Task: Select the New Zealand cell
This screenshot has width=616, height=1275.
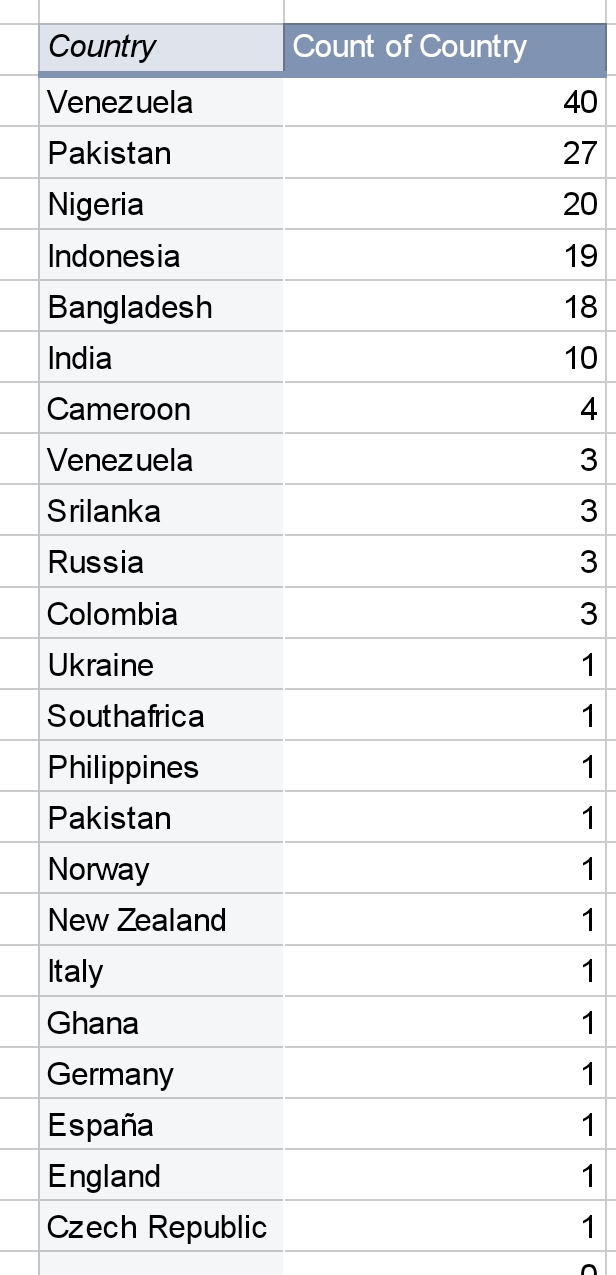Action: click(x=160, y=920)
